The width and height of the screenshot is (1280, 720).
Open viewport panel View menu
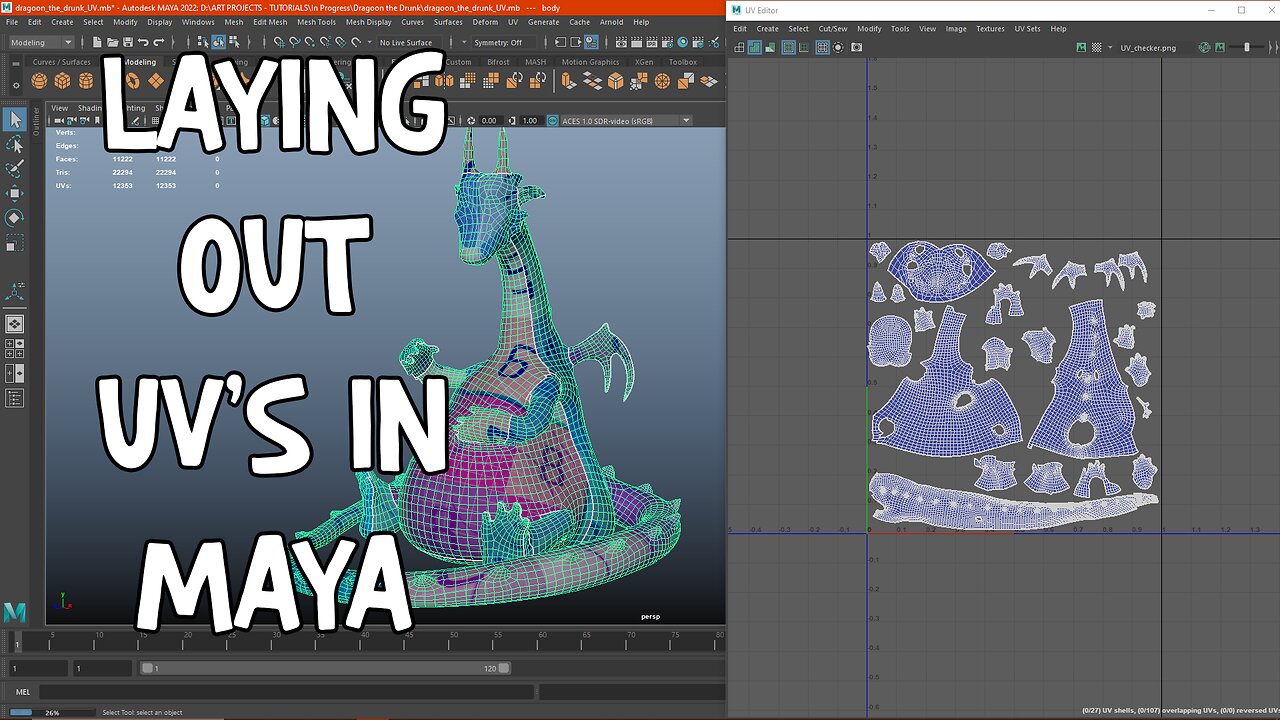coord(60,108)
